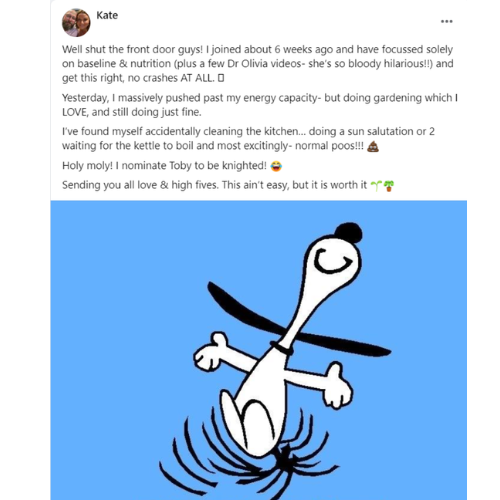Open Kate's profile via her name
Image resolution: width=500 pixels, height=500 pixels.
(x=107, y=15)
